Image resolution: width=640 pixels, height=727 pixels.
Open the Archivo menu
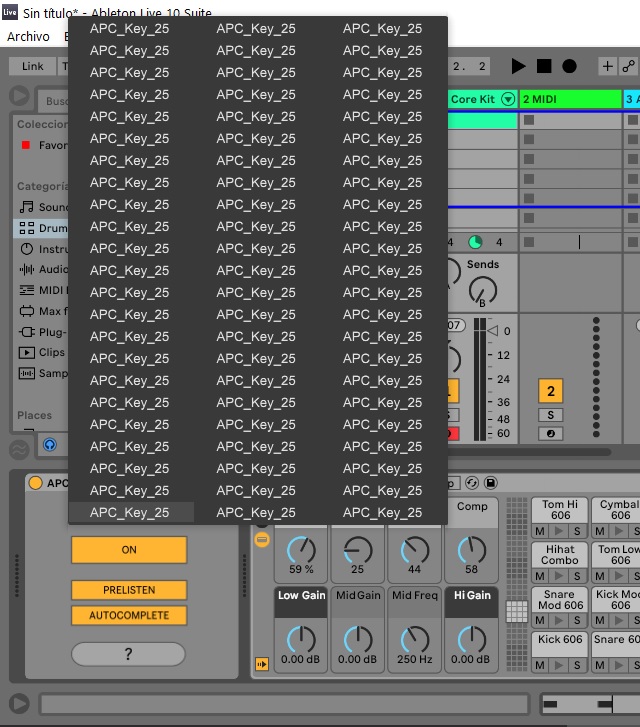(28, 36)
